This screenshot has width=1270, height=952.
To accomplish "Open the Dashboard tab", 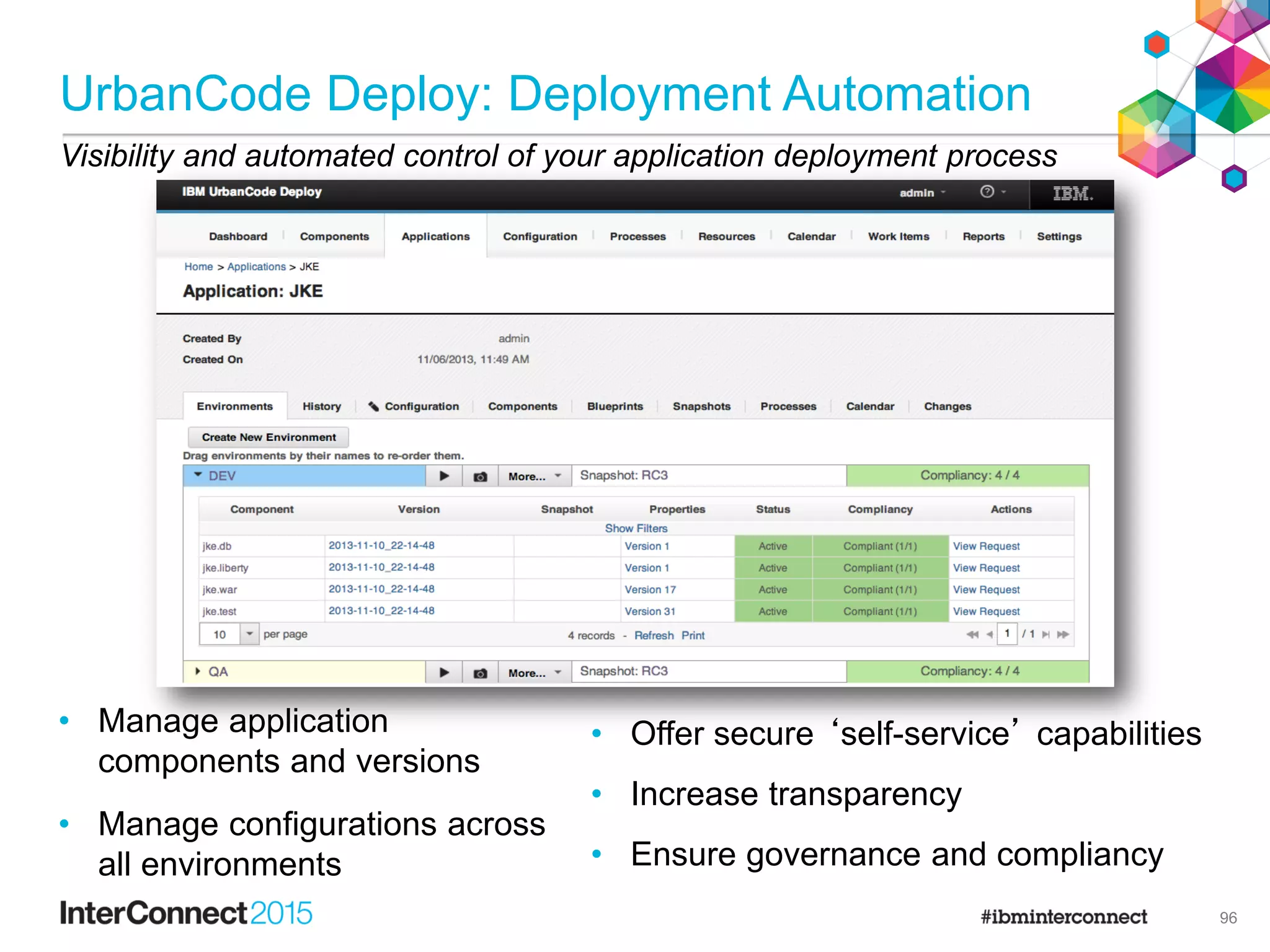I will point(238,236).
